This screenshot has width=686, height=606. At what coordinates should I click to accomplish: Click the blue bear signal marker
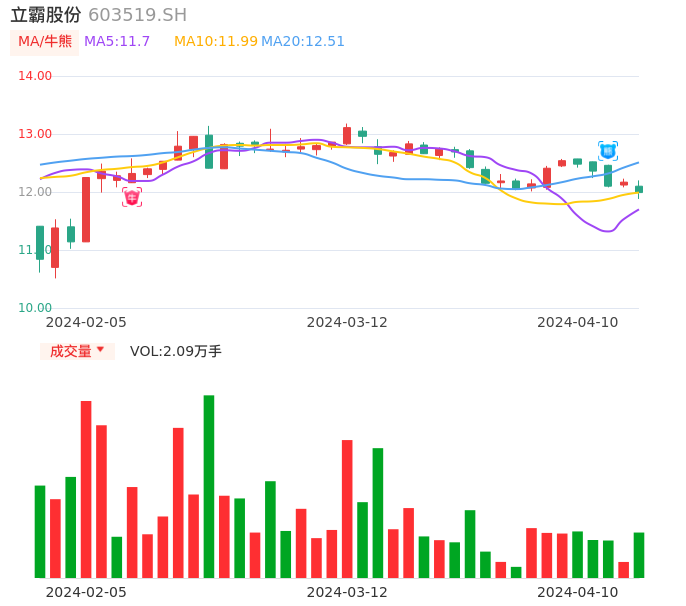click(608, 151)
